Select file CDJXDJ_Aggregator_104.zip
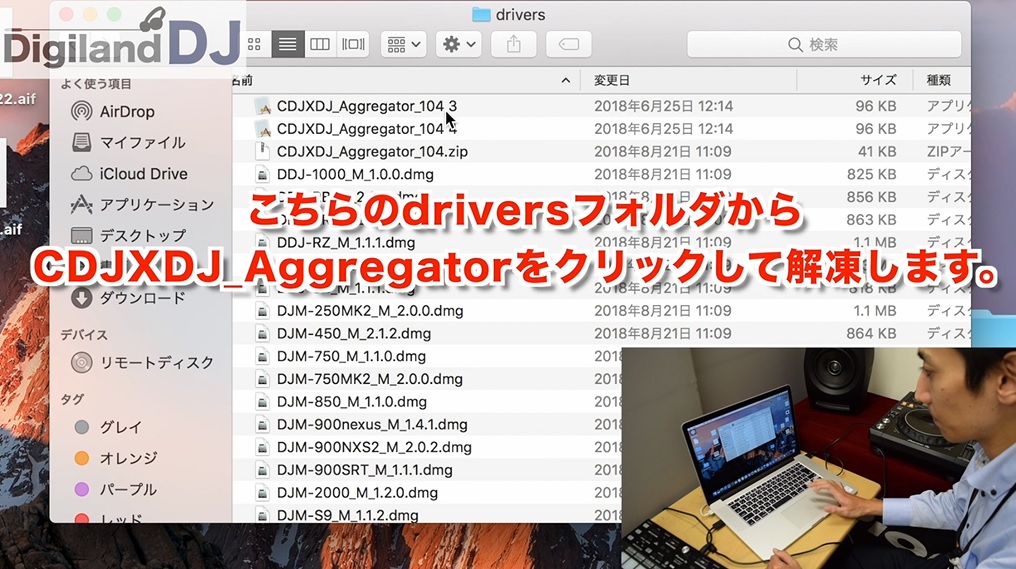This screenshot has width=1016, height=569. click(372, 151)
